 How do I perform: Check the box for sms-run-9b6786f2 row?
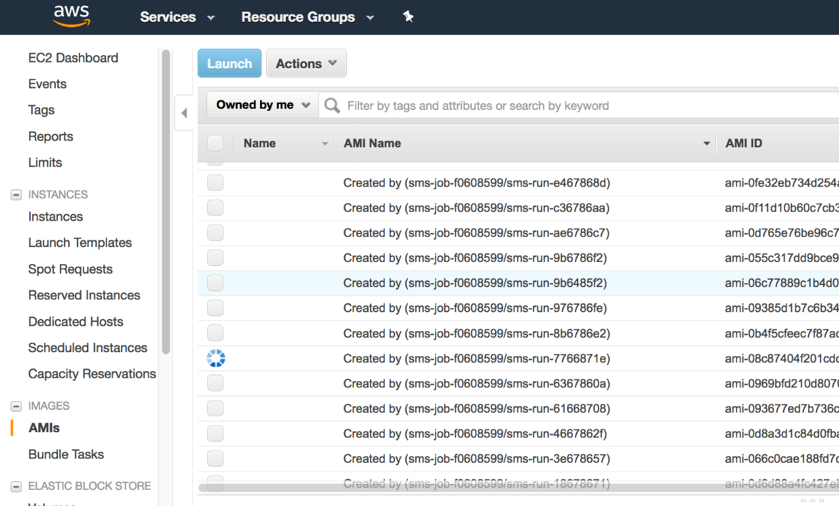tap(215, 258)
